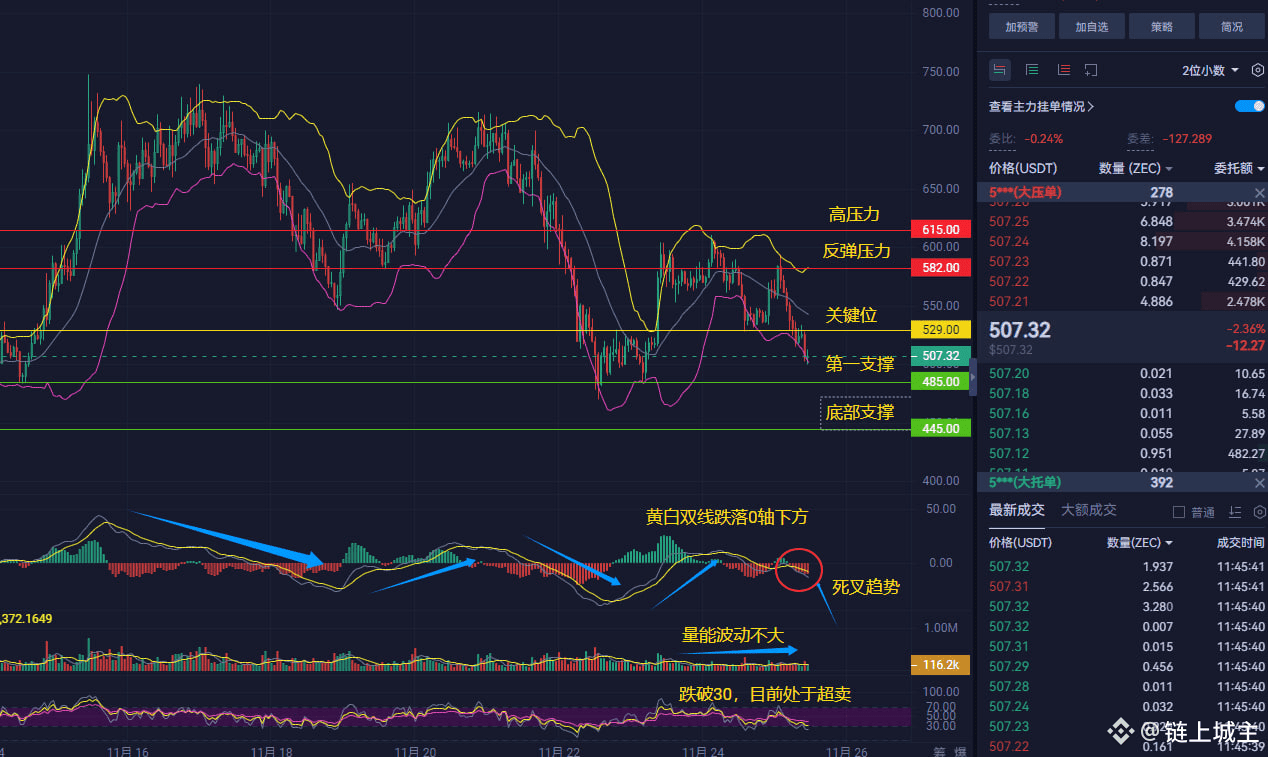
Task: Click the 582.00 red price line label
Action: 941,268
